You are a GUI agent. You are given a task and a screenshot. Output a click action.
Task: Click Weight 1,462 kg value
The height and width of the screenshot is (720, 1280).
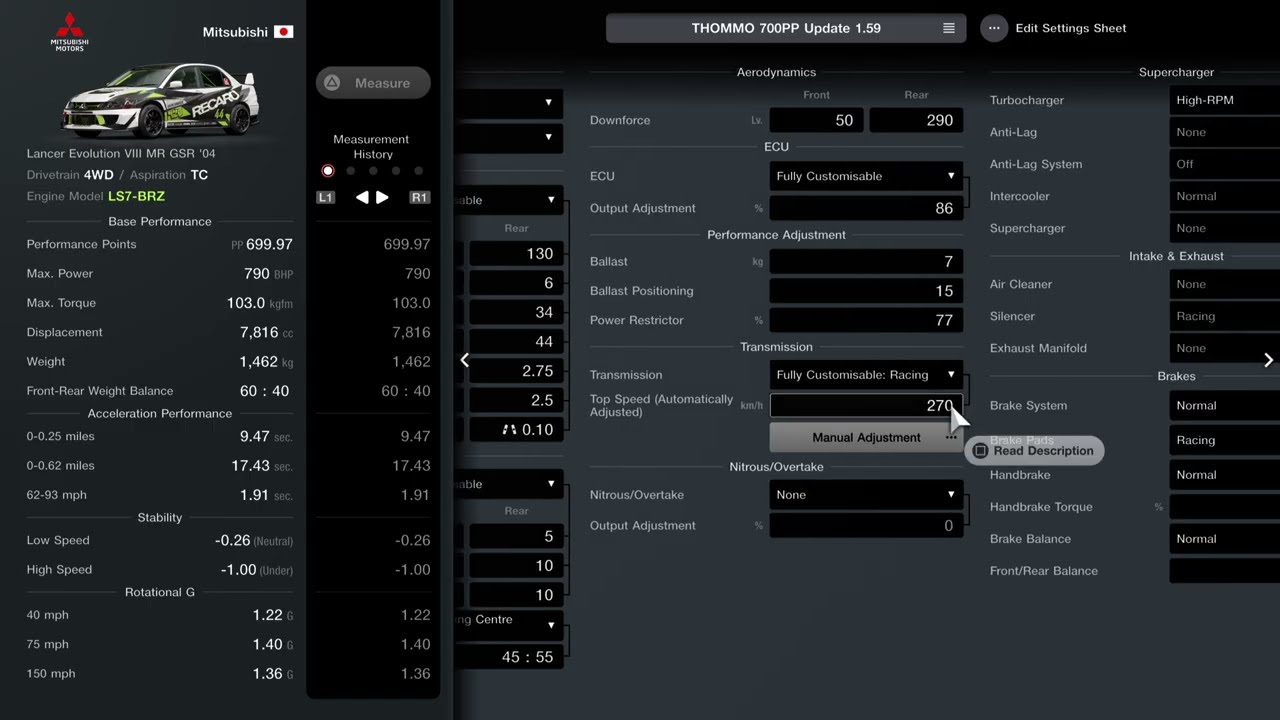[x=266, y=361]
